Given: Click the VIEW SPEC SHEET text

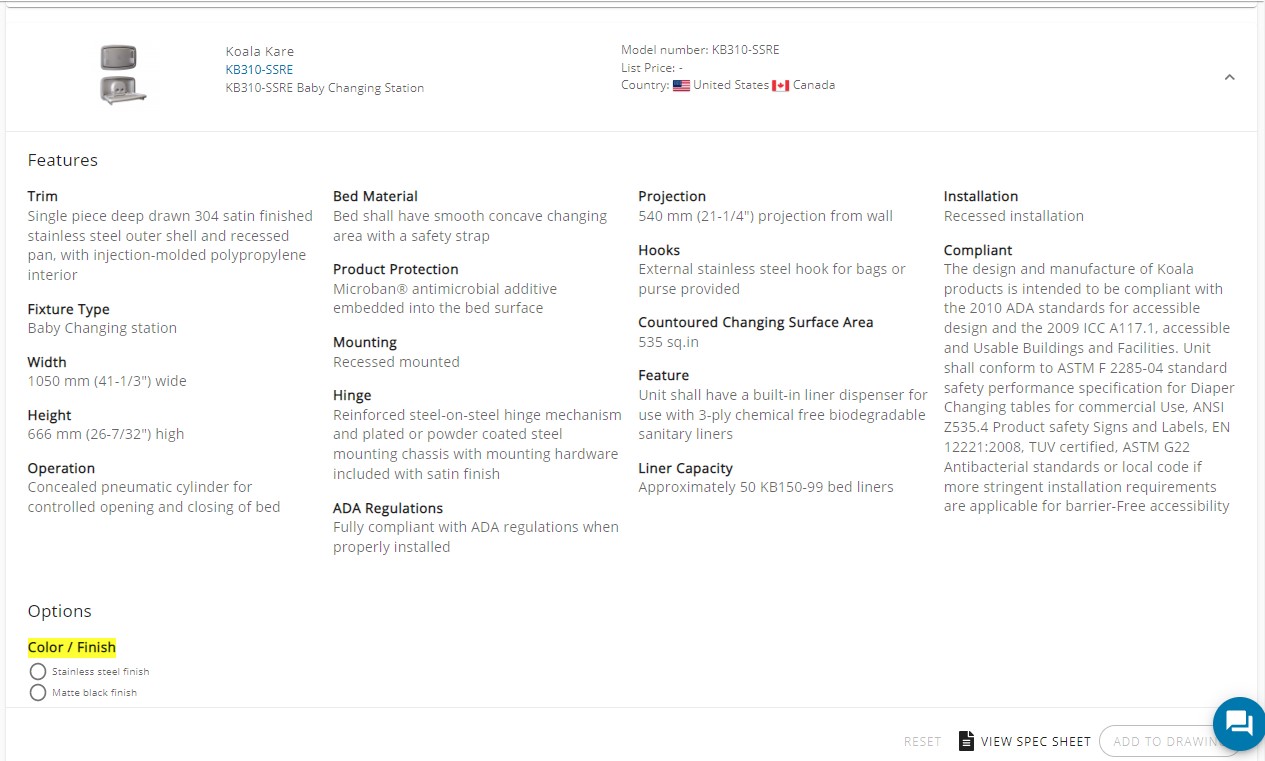Looking at the screenshot, I should click(1036, 742).
